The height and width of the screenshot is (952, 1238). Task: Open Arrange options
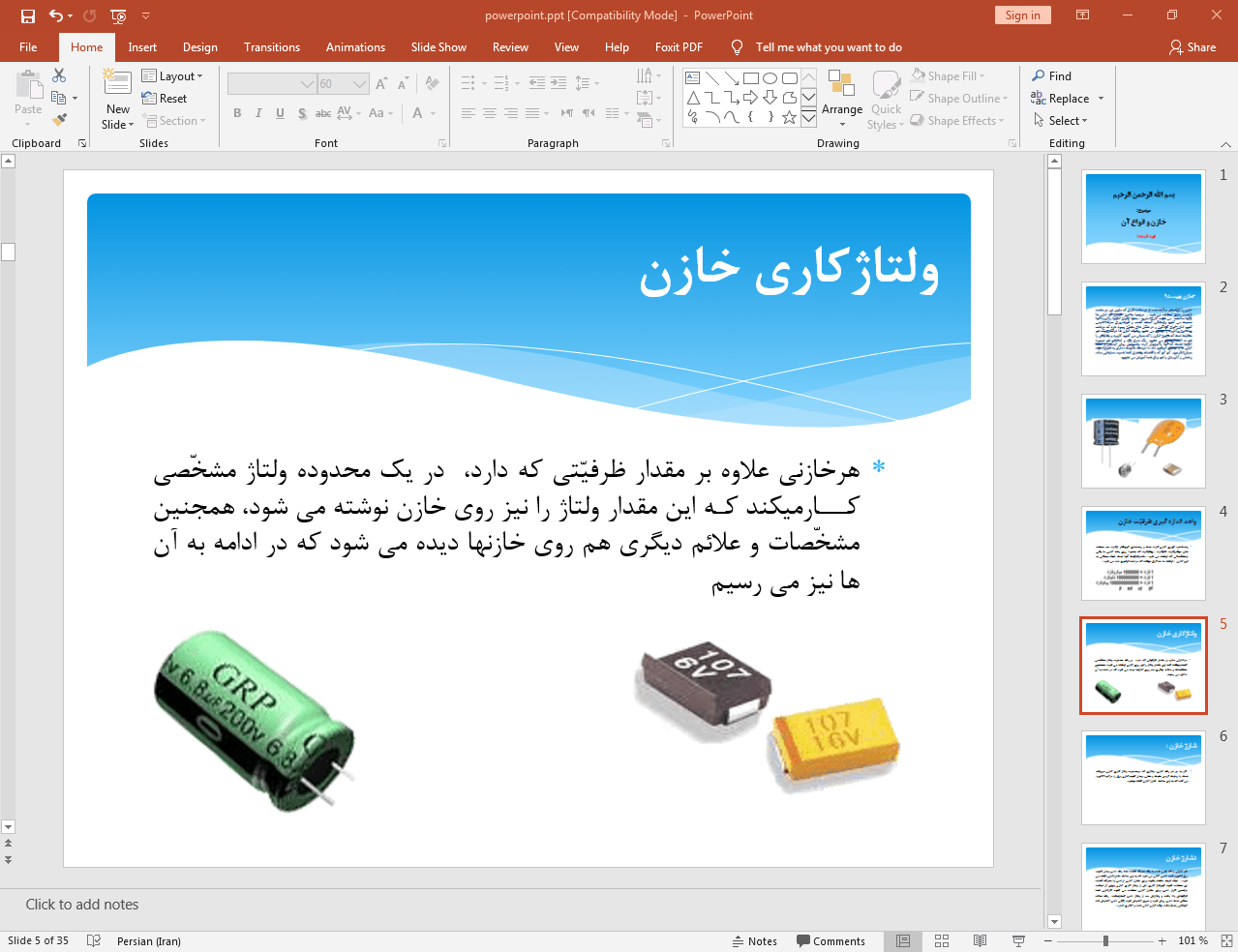[x=842, y=97]
